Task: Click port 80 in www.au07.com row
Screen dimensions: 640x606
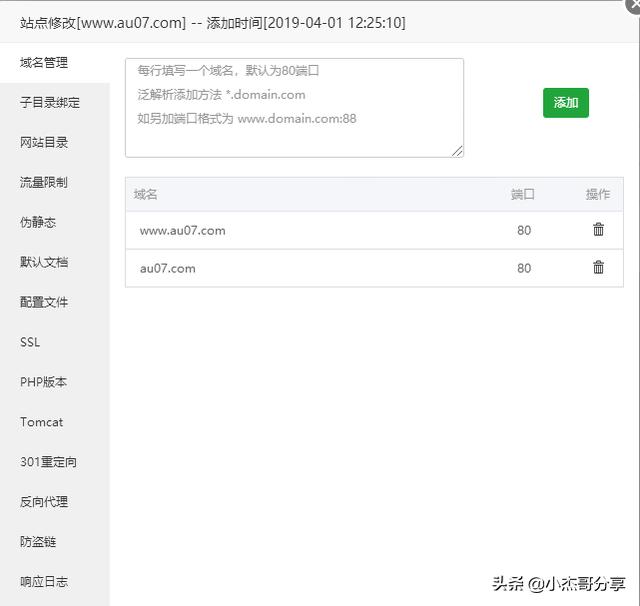Action: tap(524, 231)
